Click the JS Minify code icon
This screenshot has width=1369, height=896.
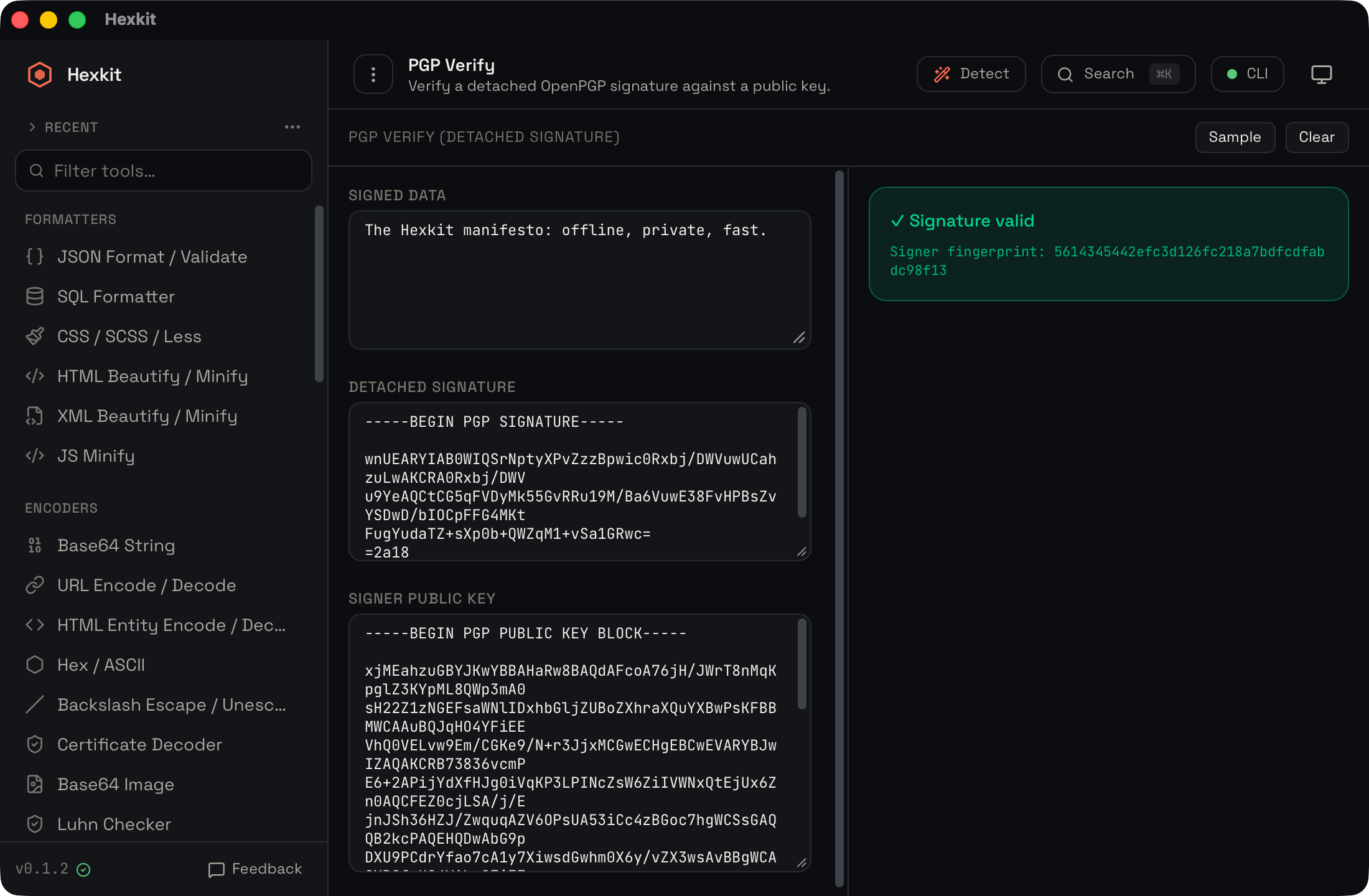pyautogui.click(x=35, y=455)
